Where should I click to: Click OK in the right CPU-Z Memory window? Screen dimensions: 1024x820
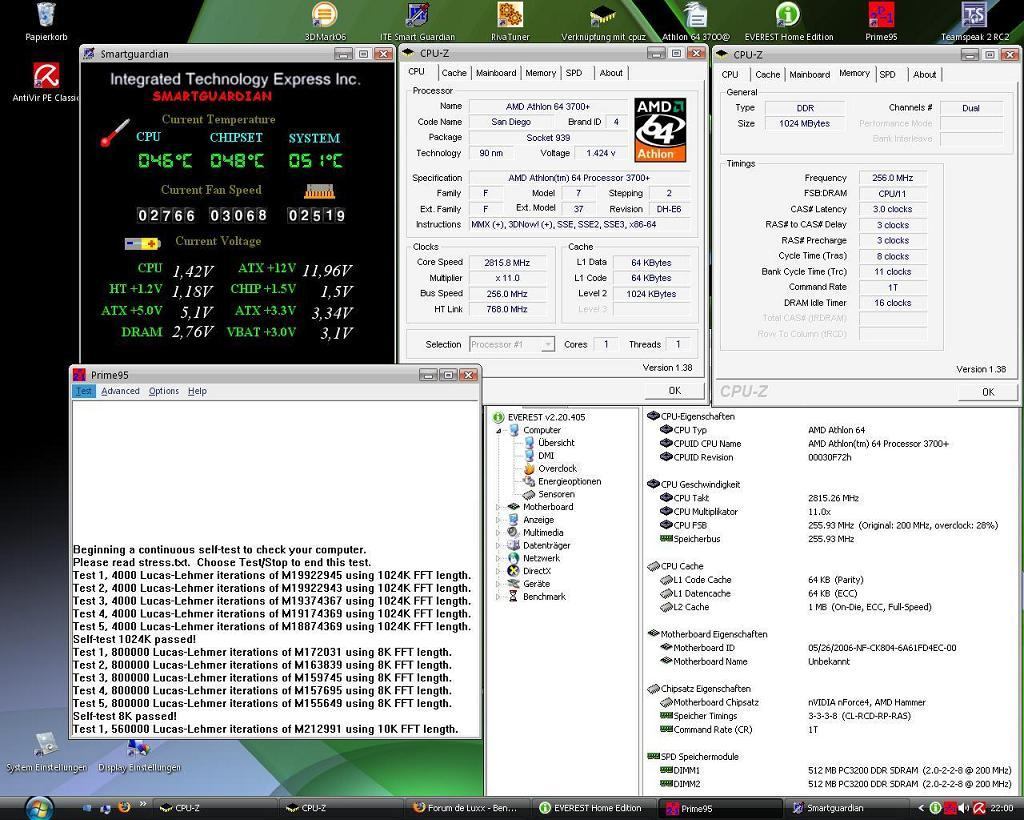click(x=988, y=392)
